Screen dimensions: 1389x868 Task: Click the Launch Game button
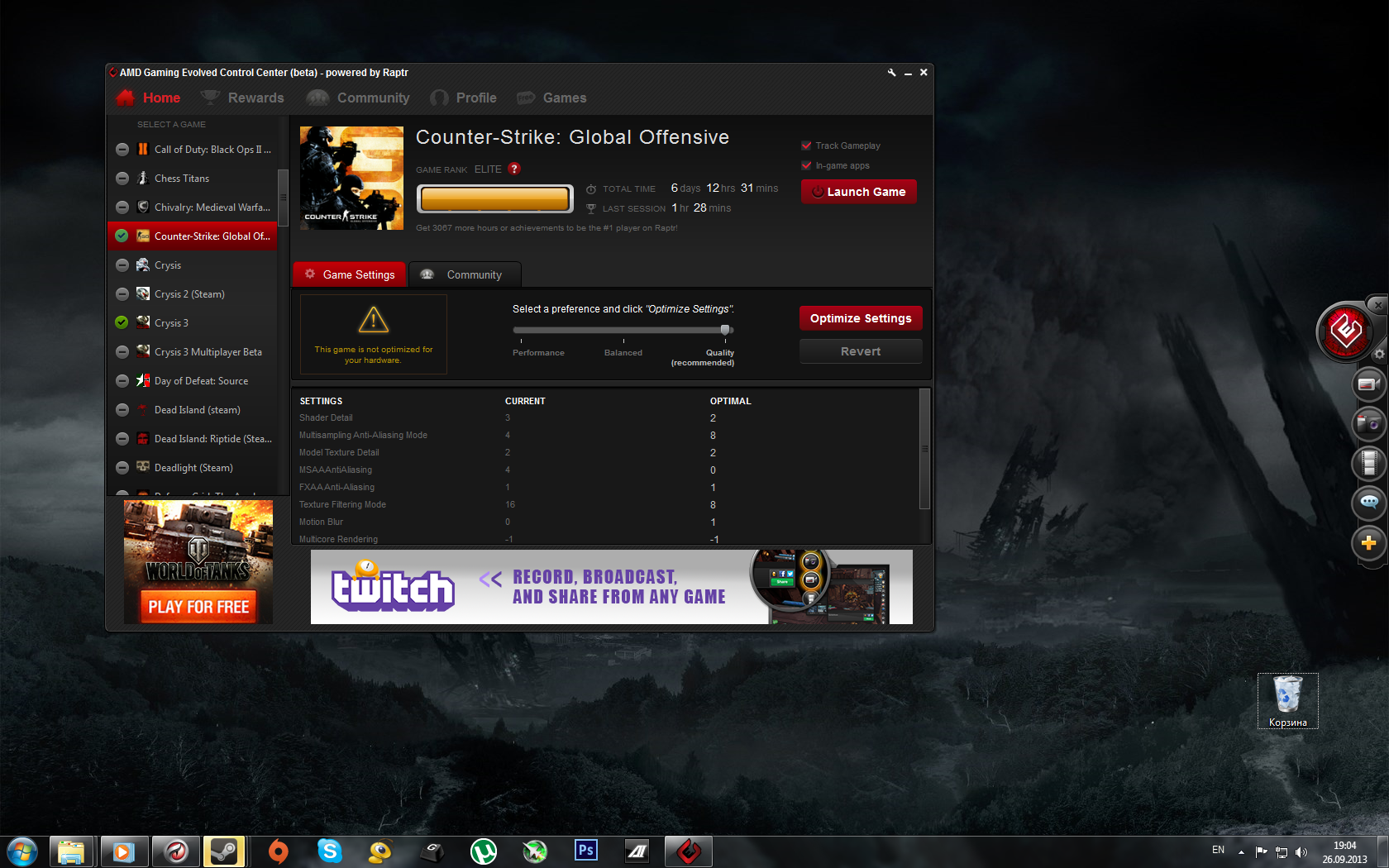coord(858,192)
